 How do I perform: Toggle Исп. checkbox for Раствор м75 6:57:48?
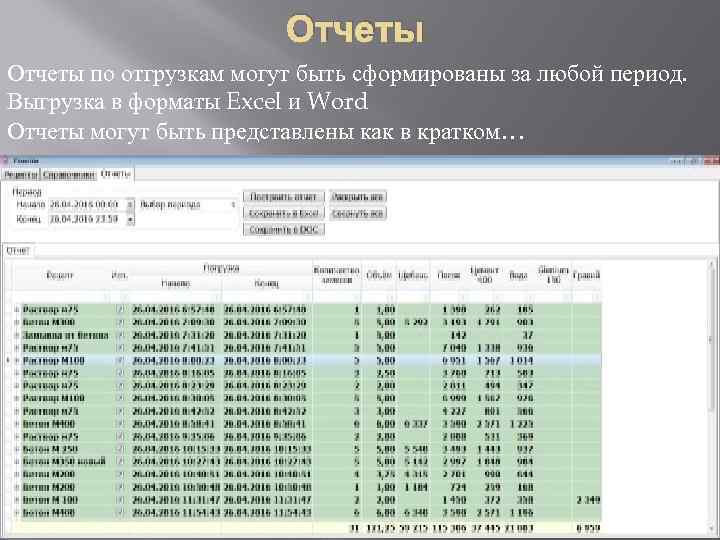[x=120, y=309]
